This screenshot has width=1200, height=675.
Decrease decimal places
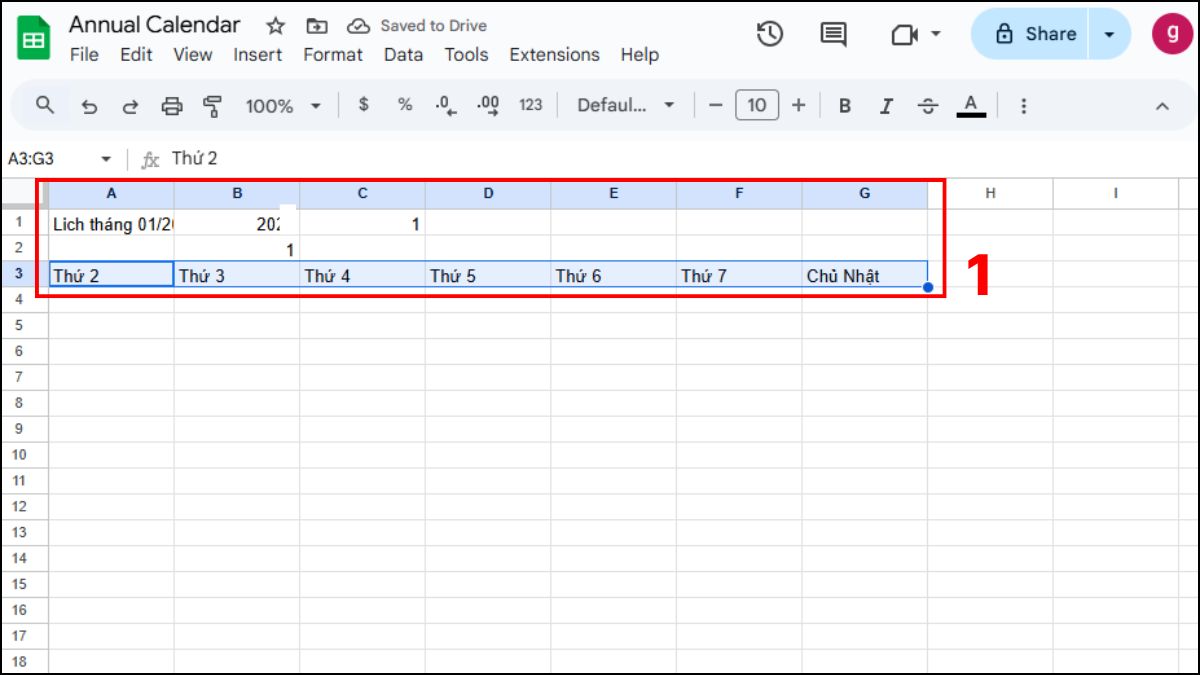[445, 105]
